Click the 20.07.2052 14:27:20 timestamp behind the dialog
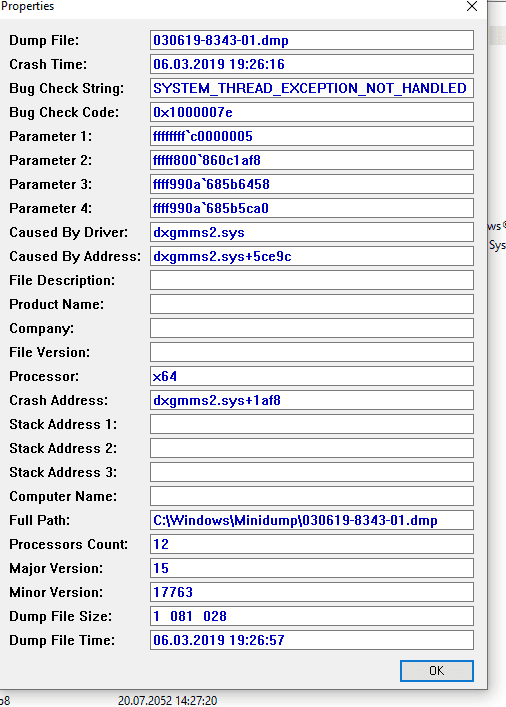 click(167, 700)
